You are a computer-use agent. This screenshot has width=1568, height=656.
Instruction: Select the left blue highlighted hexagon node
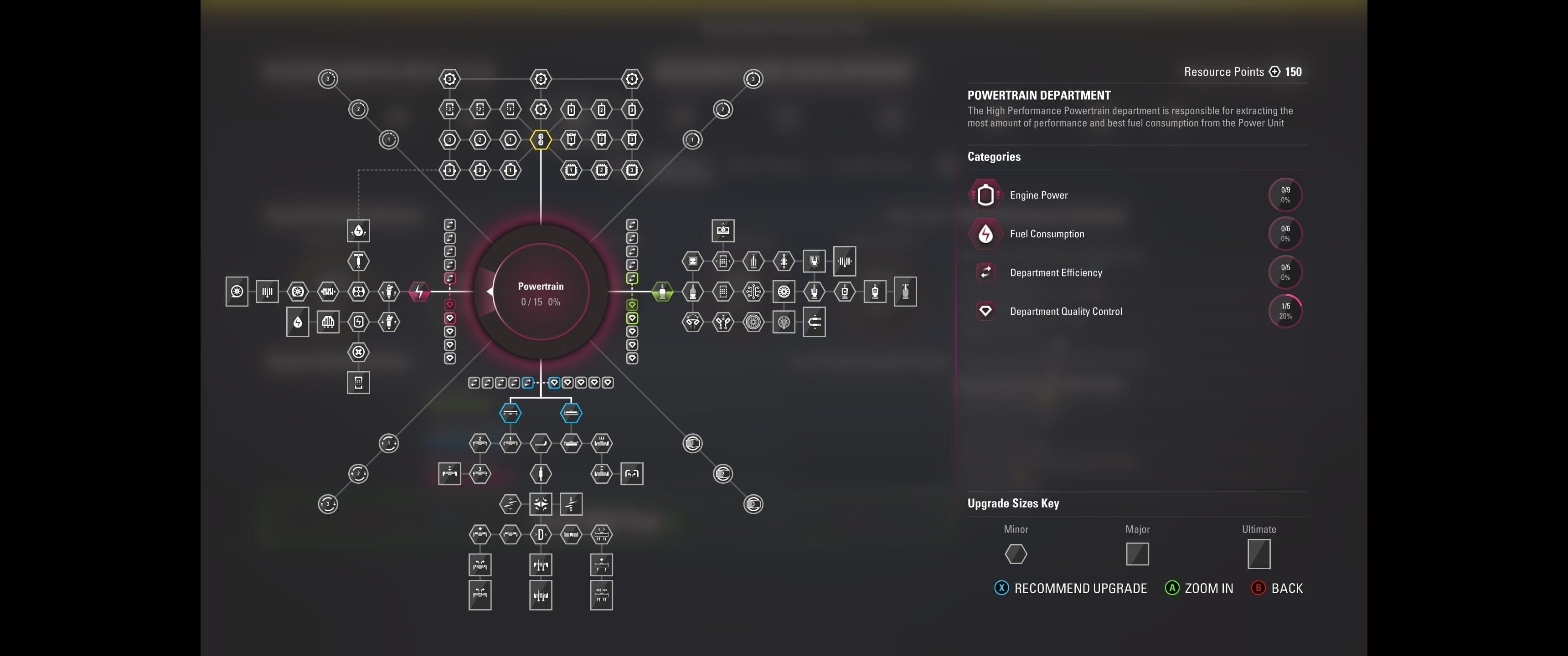point(510,413)
